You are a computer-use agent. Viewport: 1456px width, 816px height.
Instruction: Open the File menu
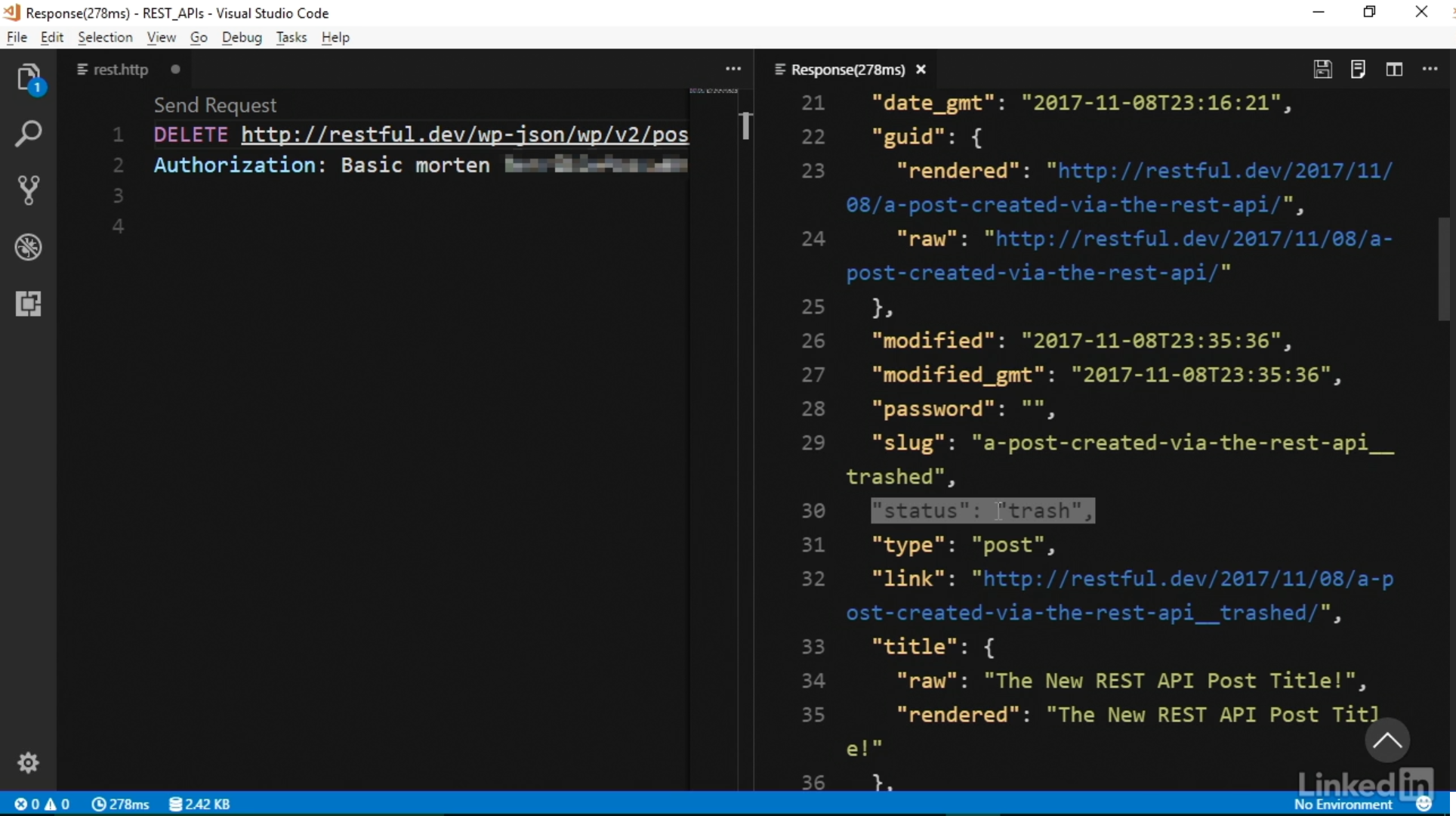pos(17,37)
